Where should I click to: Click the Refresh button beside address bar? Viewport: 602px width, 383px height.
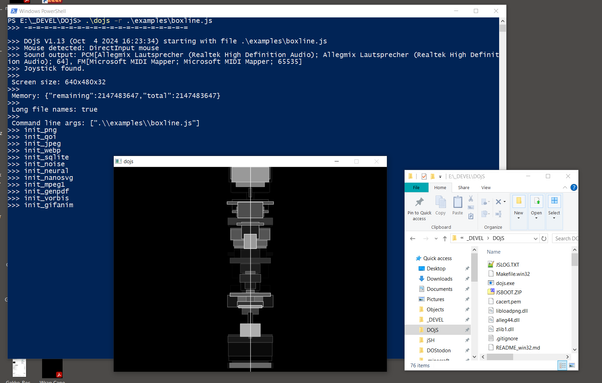tap(544, 239)
